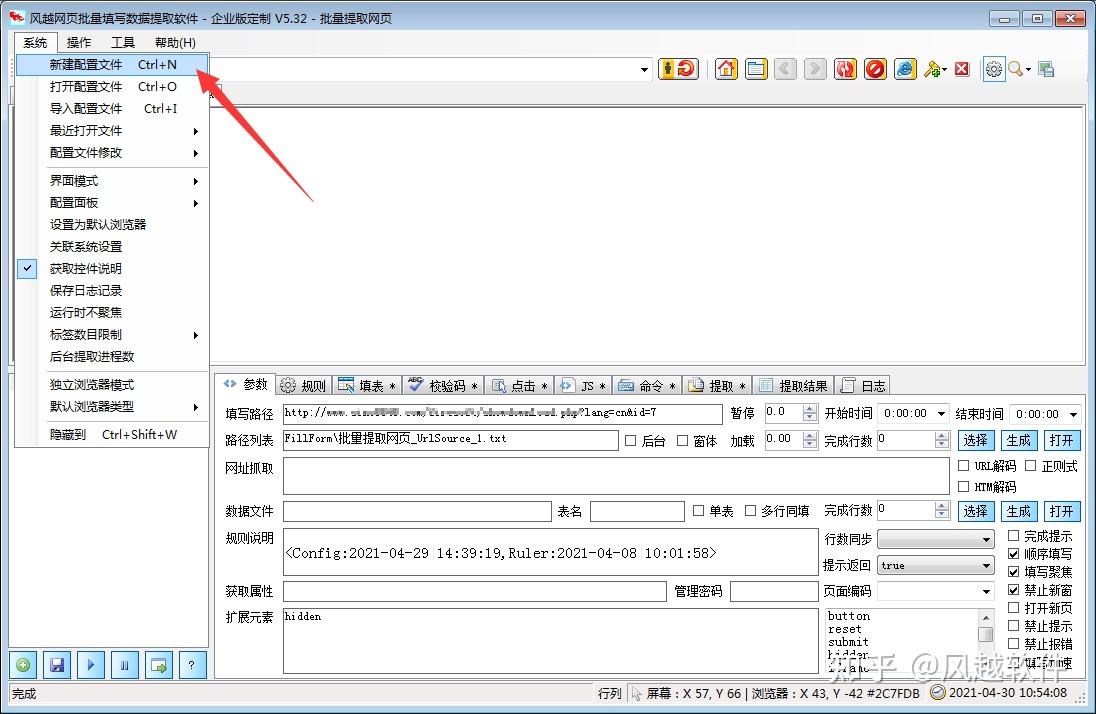Click the red Stop loading icon
The image size is (1096, 714).
pos(877,69)
